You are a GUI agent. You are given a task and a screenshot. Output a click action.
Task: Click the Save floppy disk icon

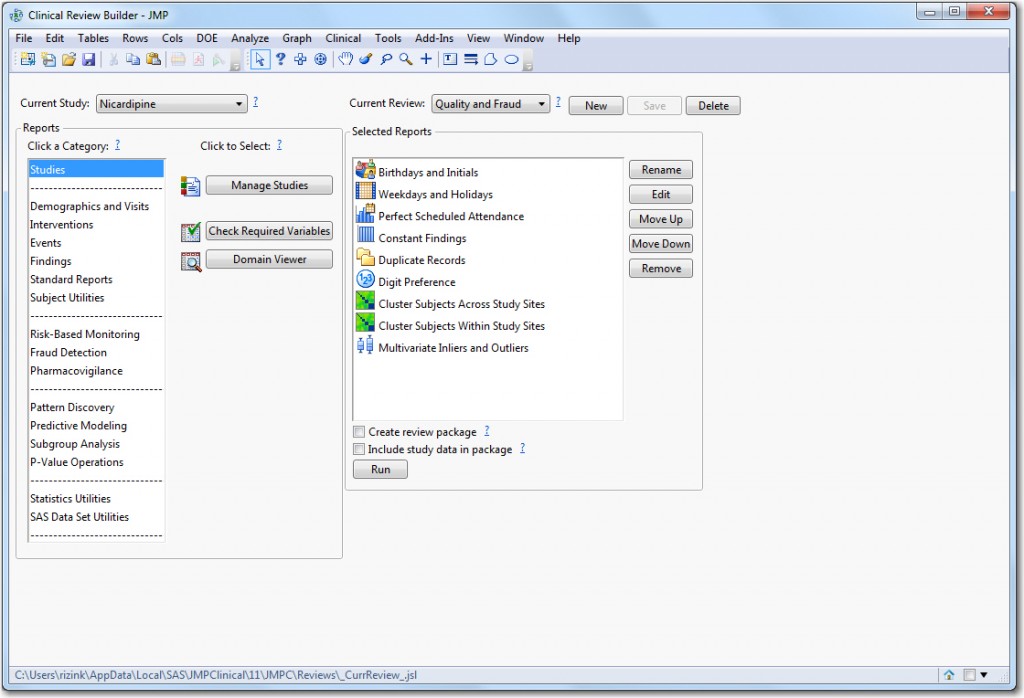[89, 59]
